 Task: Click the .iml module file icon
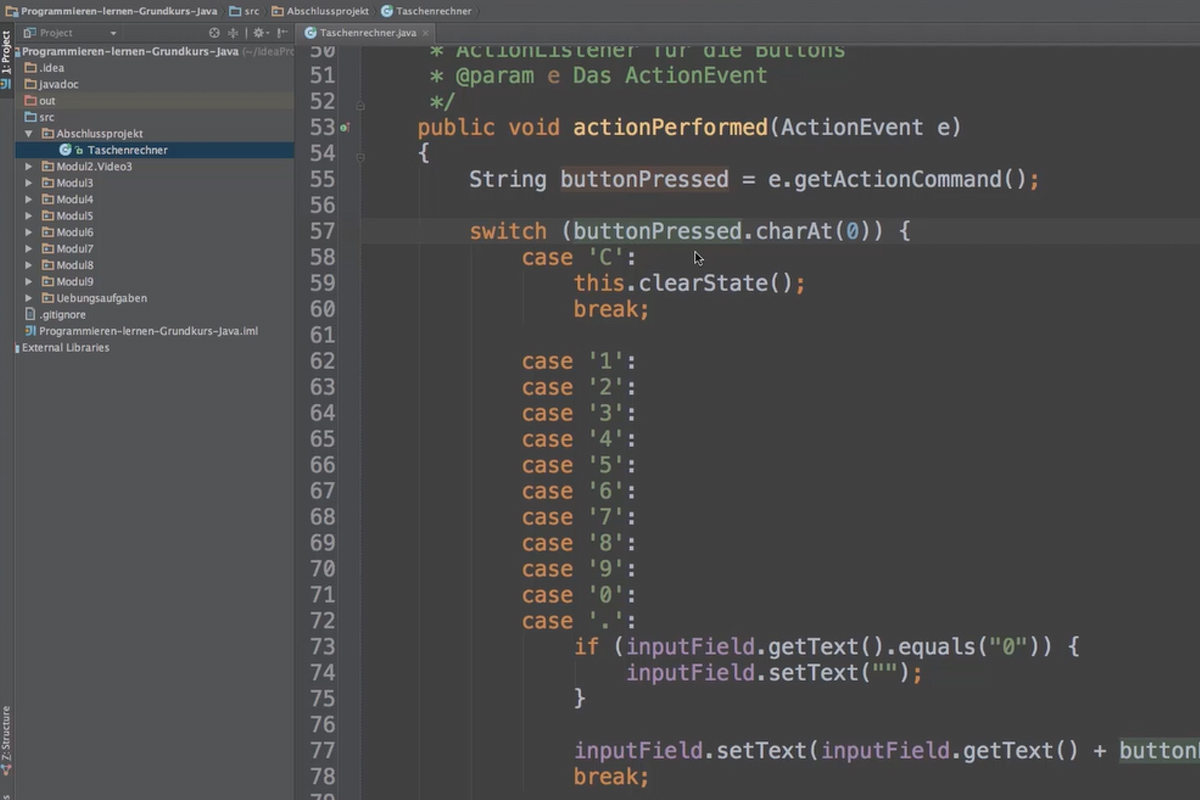coord(30,331)
